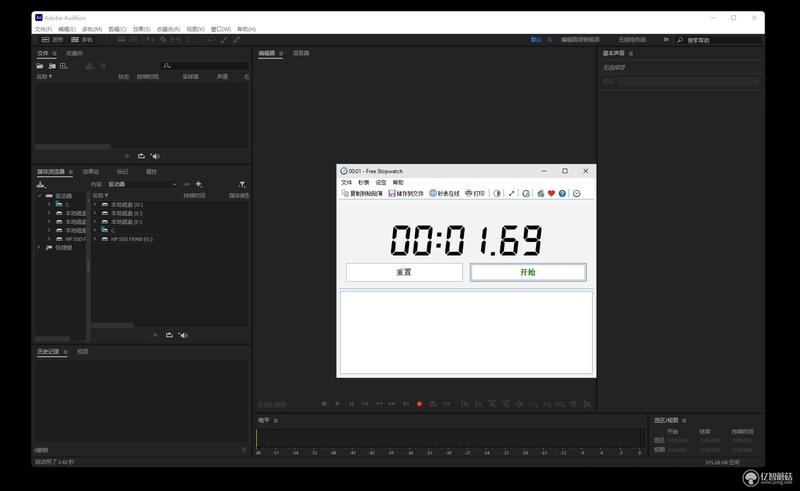800x491 pixels.
Task: Click the Open File folder icon in Files panel
Action: click(40, 66)
